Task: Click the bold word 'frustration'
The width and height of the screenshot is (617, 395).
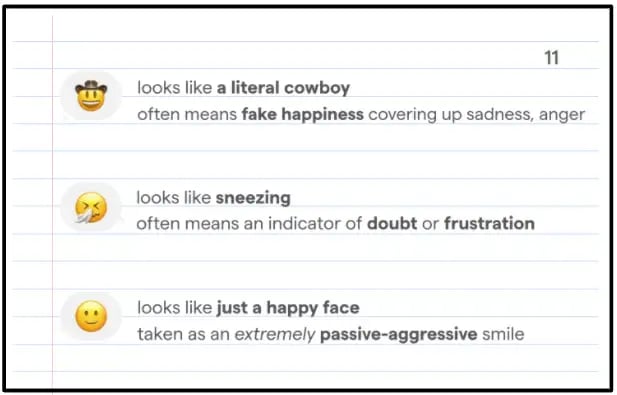Action: 490,223
